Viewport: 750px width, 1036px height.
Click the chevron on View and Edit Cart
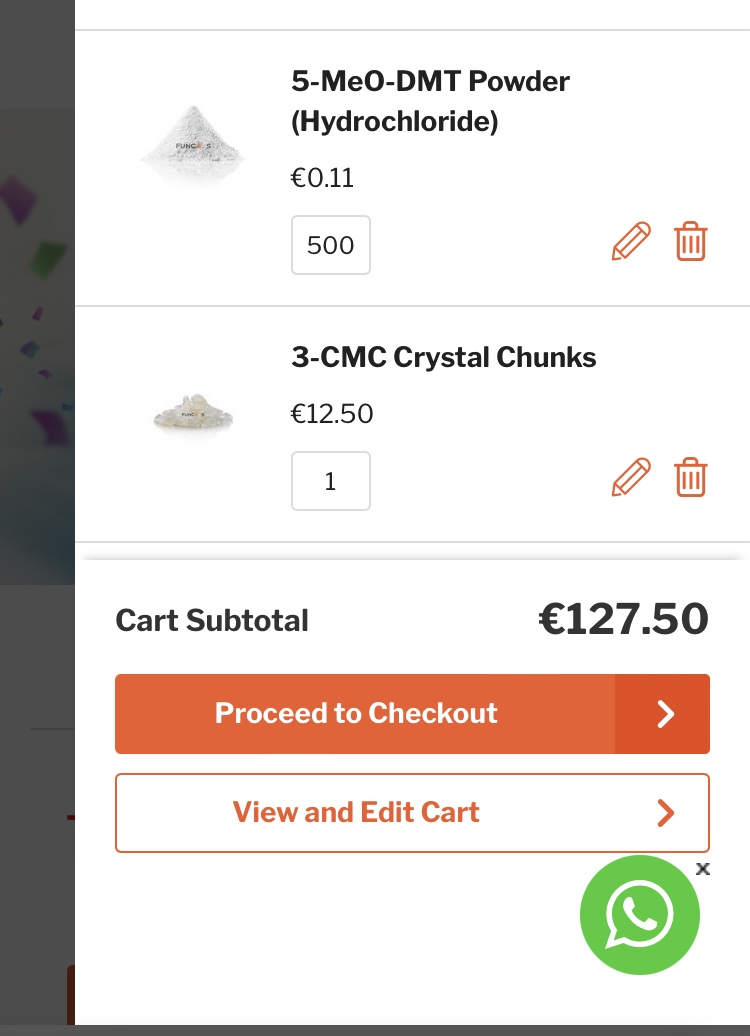pyautogui.click(x=665, y=813)
